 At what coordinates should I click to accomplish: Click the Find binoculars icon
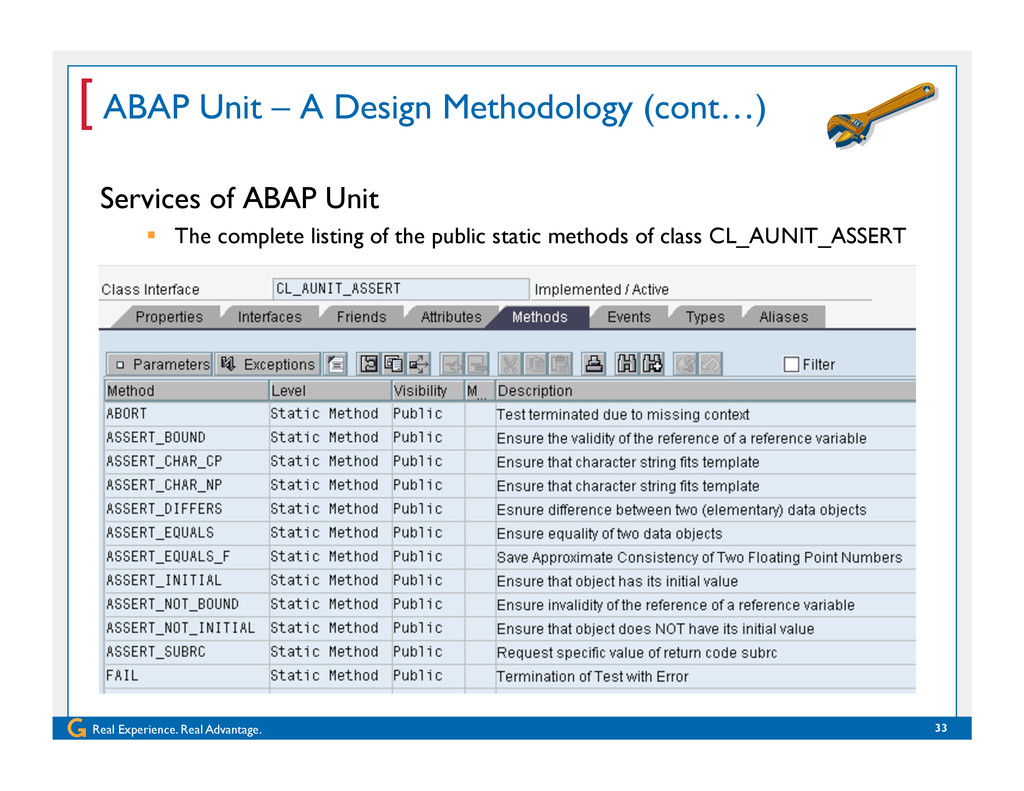coord(627,364)
